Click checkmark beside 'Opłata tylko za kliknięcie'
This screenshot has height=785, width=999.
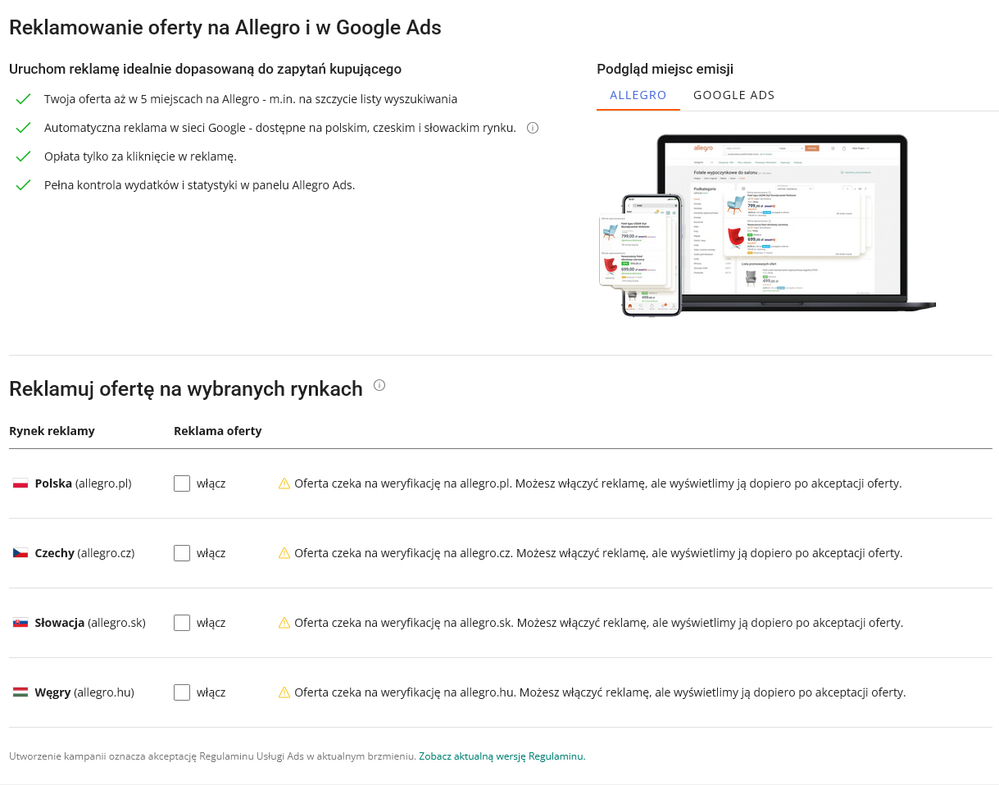23,157
